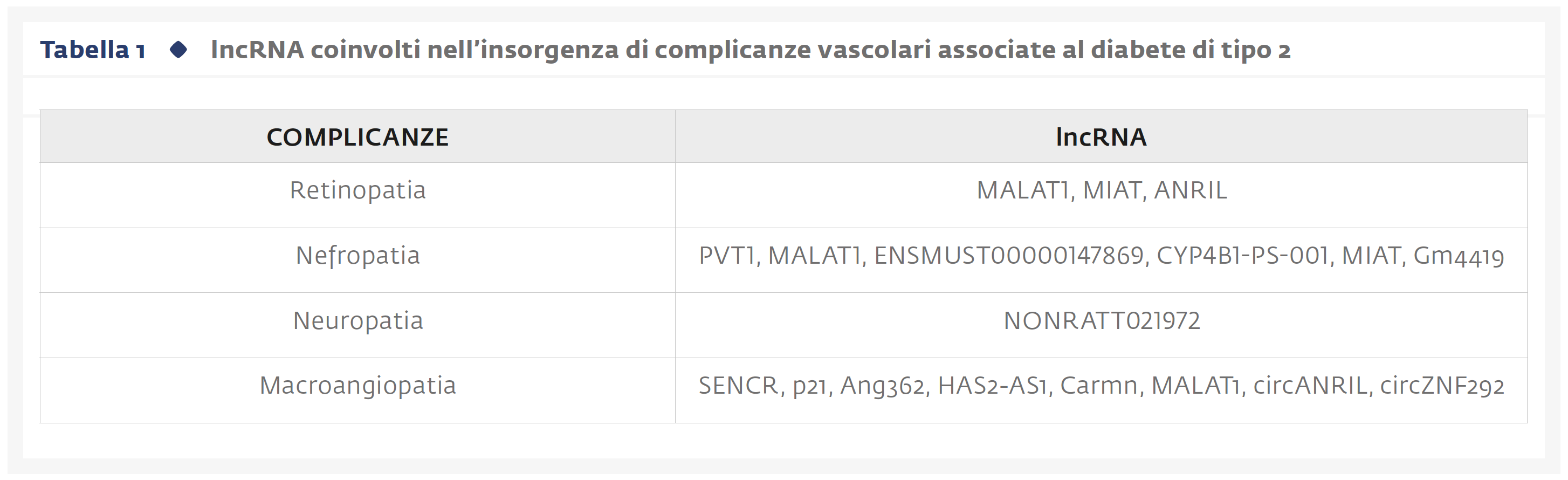Select the CYP4B1-PS-001 entry
1568x480 pixels.
click(1242, 256)
